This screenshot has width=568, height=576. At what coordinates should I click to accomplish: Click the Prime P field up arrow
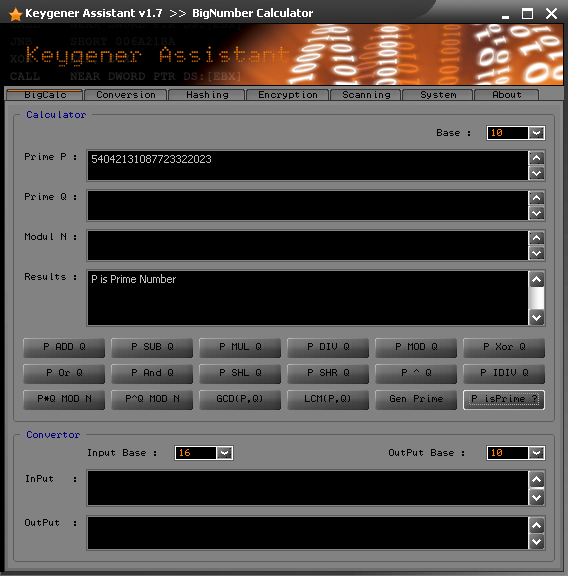click(x=536, y=158)
